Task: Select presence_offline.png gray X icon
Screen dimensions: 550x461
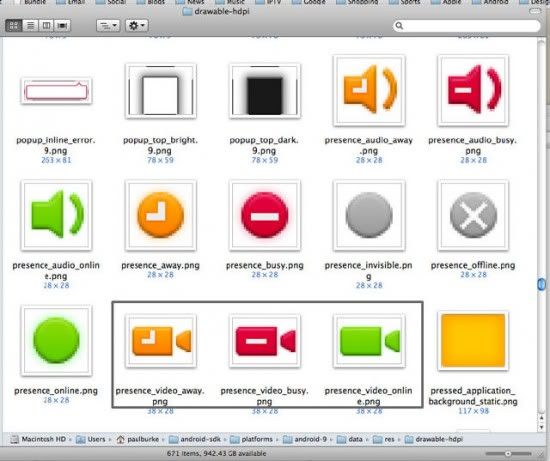Action: 473,215
